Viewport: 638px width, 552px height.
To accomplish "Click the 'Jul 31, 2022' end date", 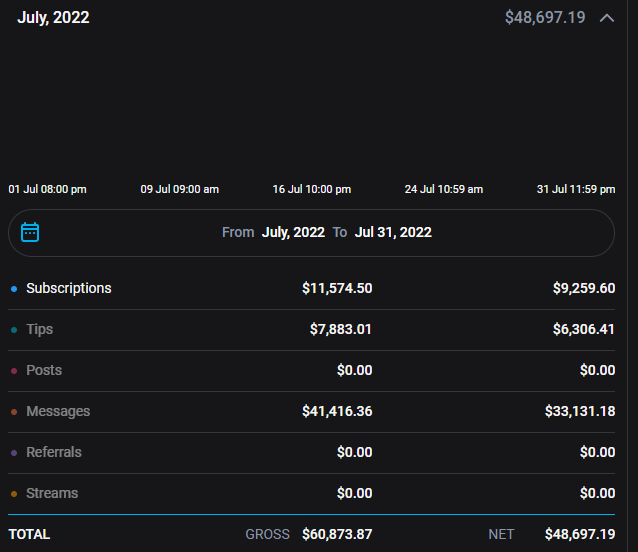I will click(393, 232).
